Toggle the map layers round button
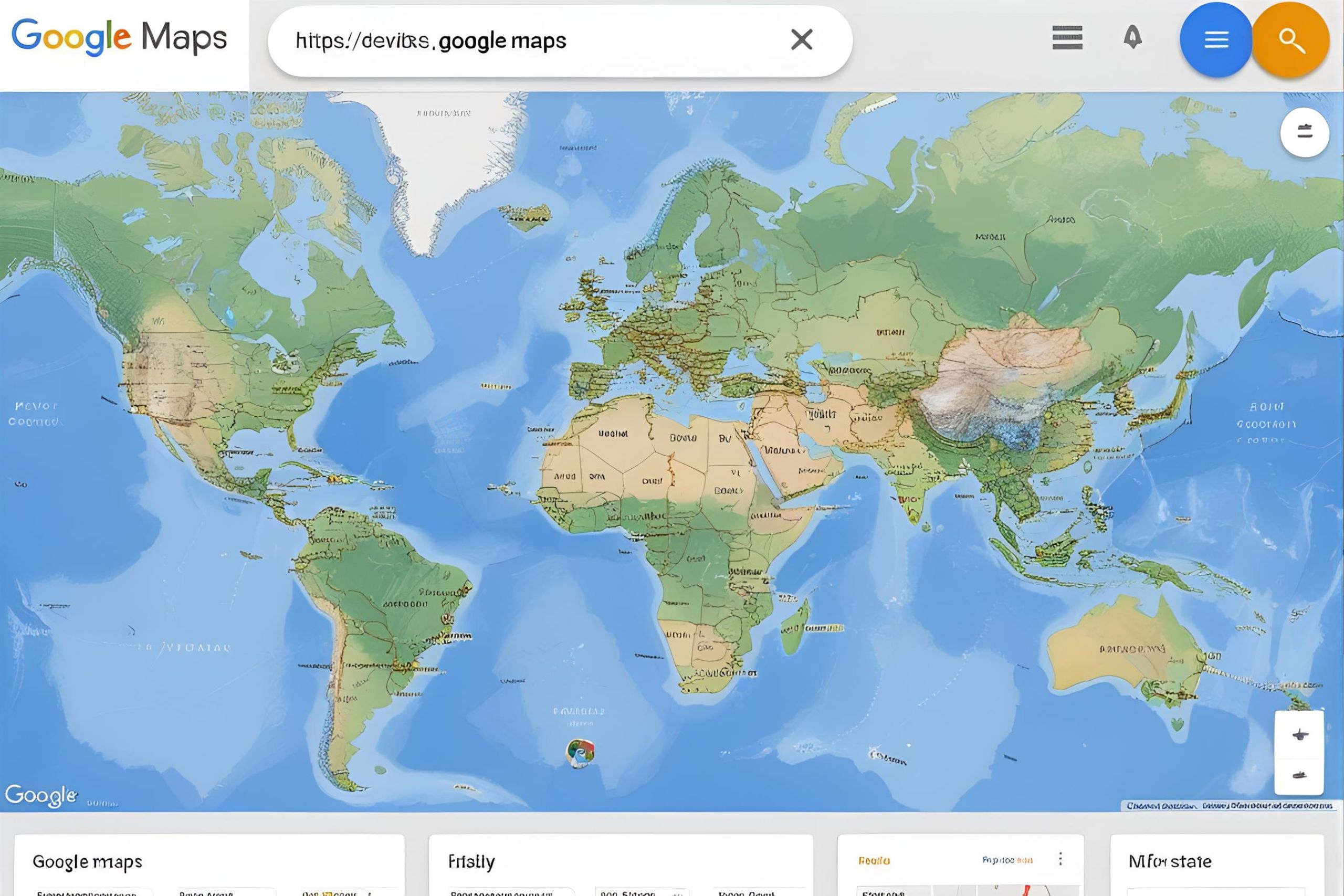The width and height of the screenshot is (1344, 896). 1304,133
